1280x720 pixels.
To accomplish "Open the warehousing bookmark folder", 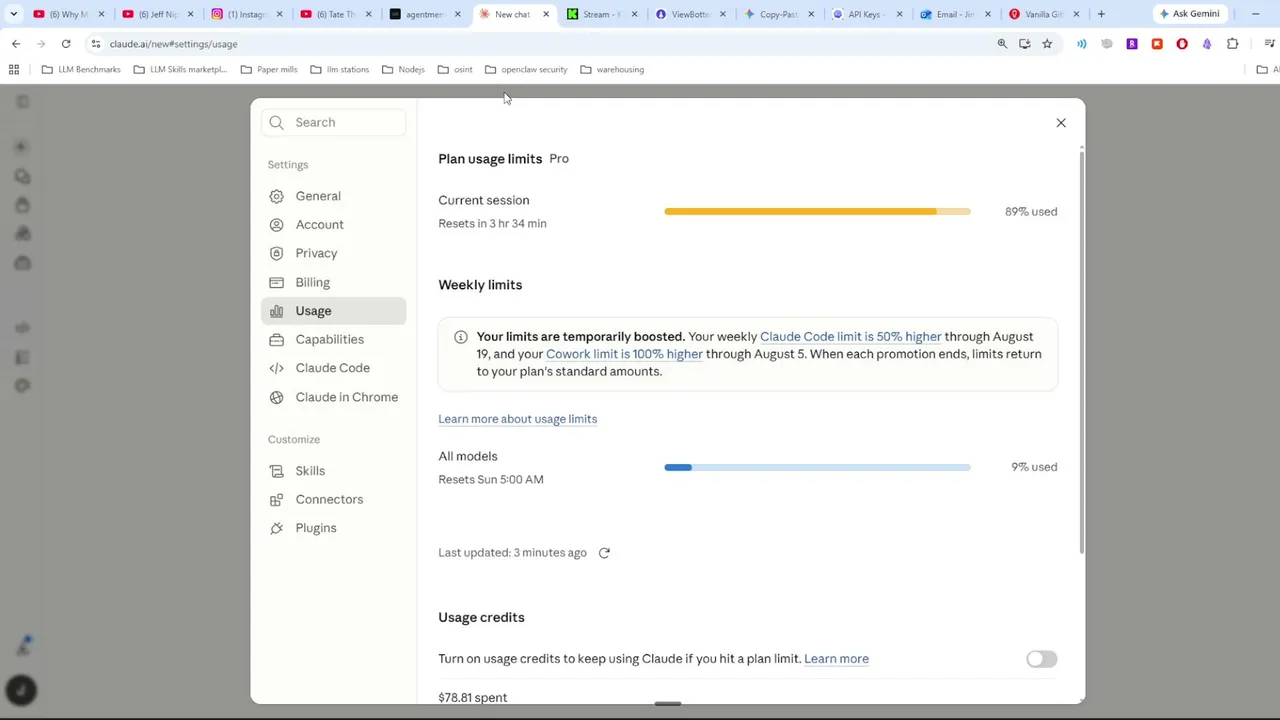I will (x=611, y=70).
